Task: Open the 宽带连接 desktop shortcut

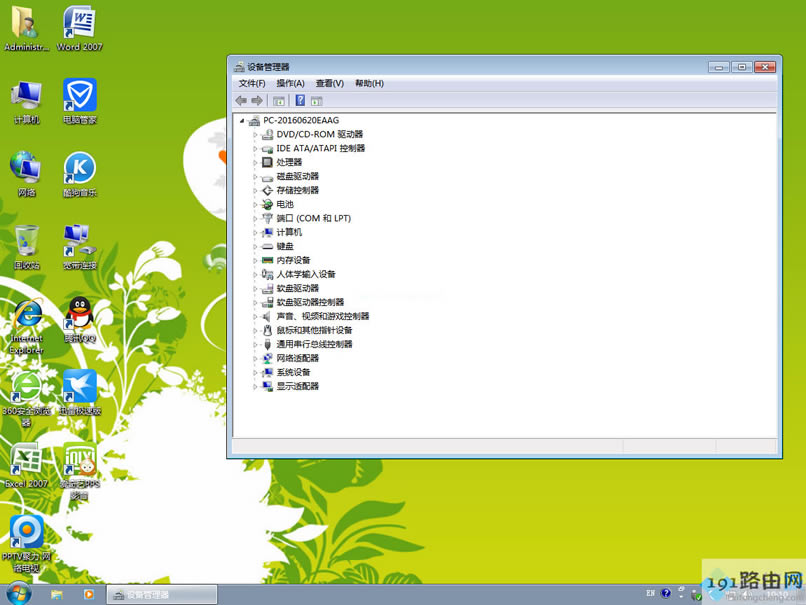Action: [80, 247]
